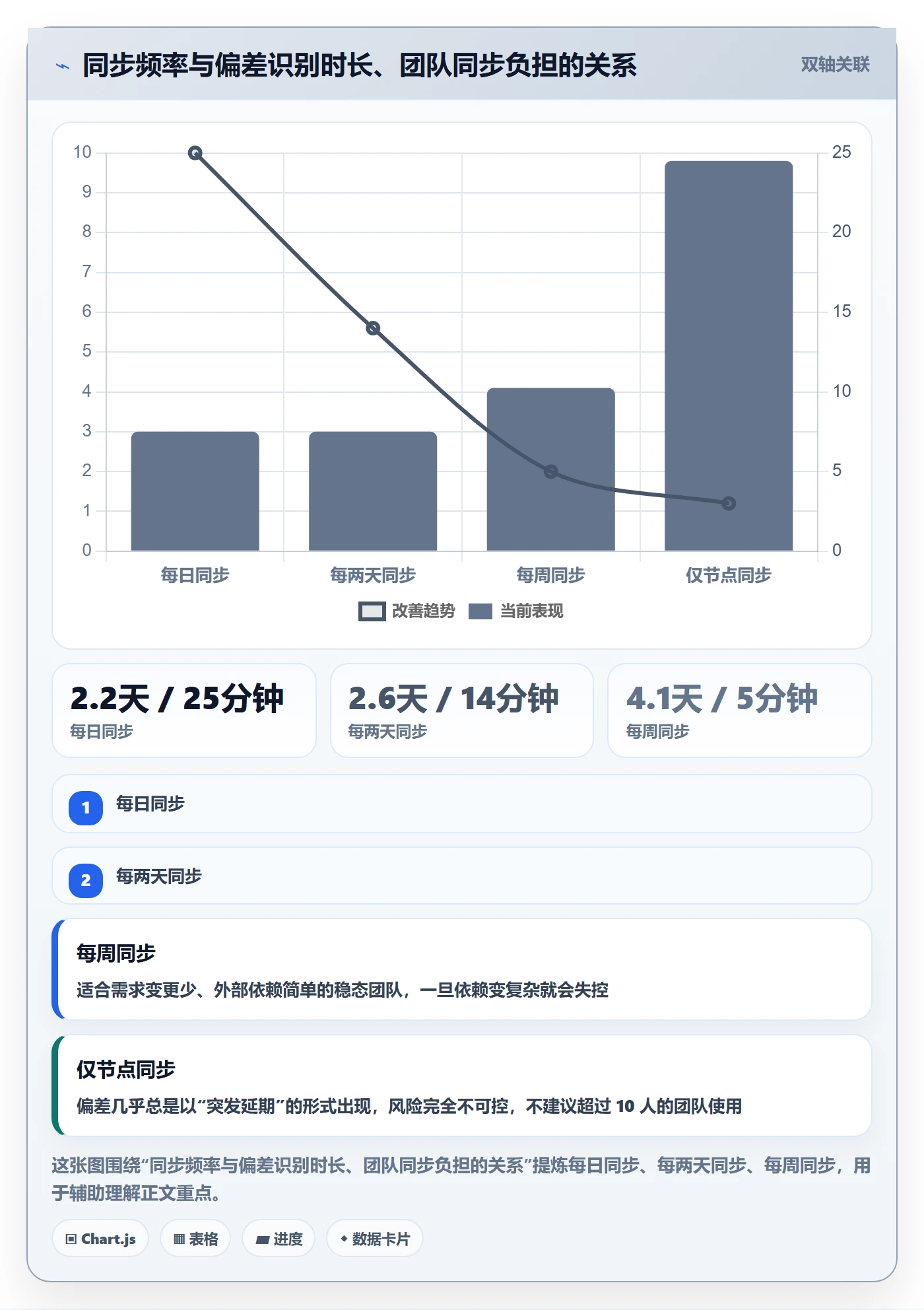Click the 双轴关联 label in header

click(x=835, y=65)
